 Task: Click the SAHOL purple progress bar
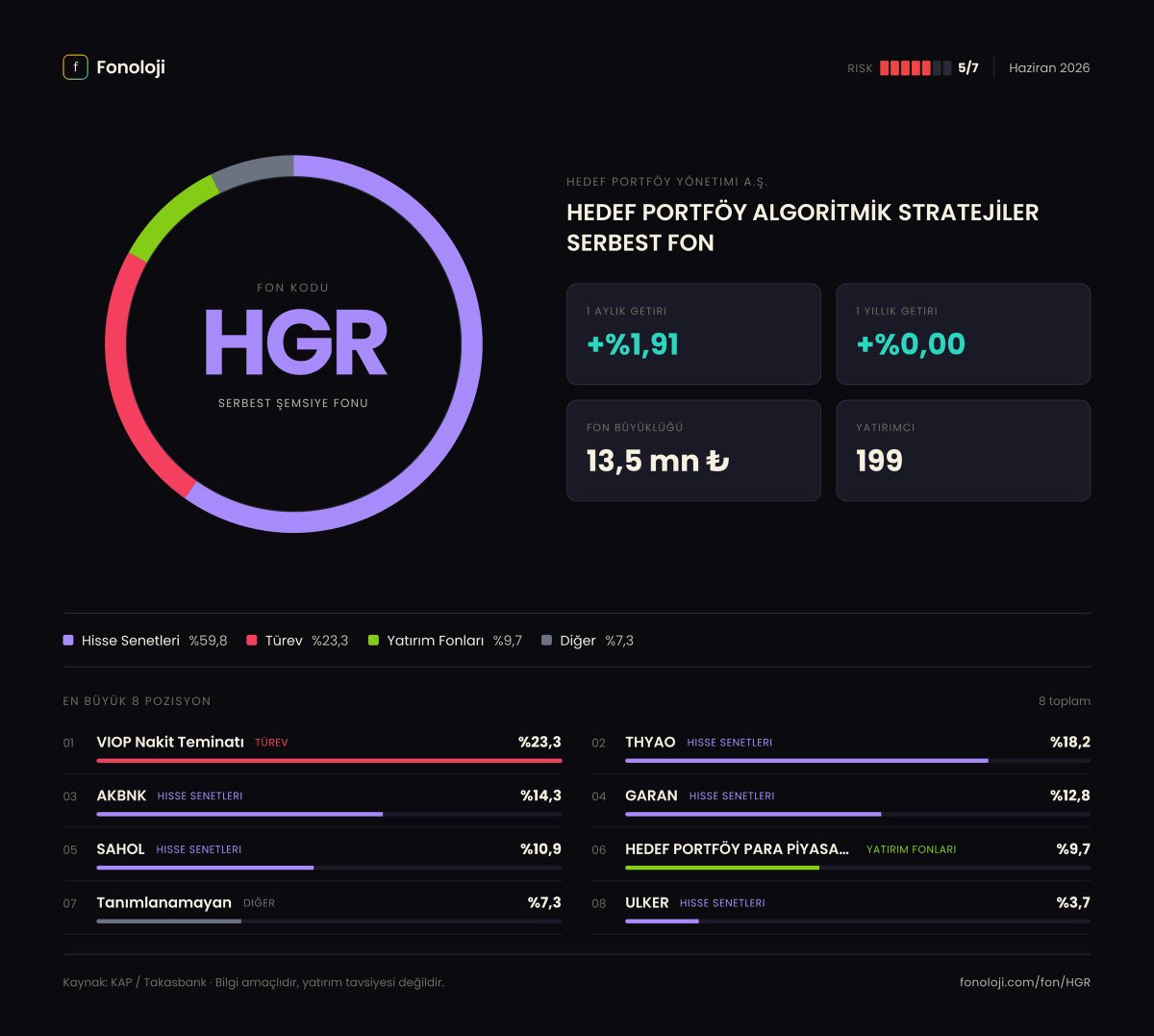click(205, 869)
